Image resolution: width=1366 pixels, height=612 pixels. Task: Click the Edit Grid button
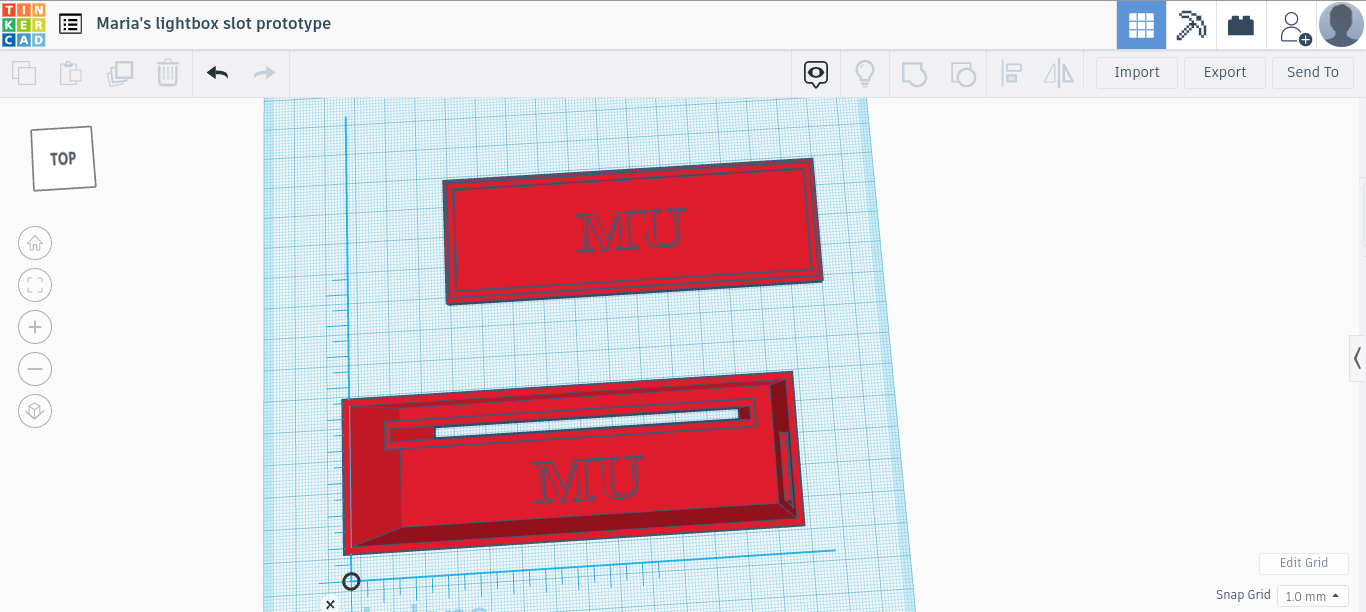[1304, 563]
